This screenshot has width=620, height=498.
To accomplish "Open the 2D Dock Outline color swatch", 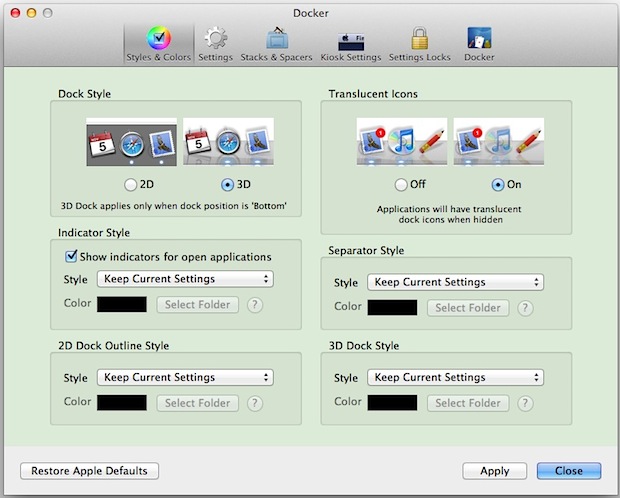I will click(x=122, y=403).
